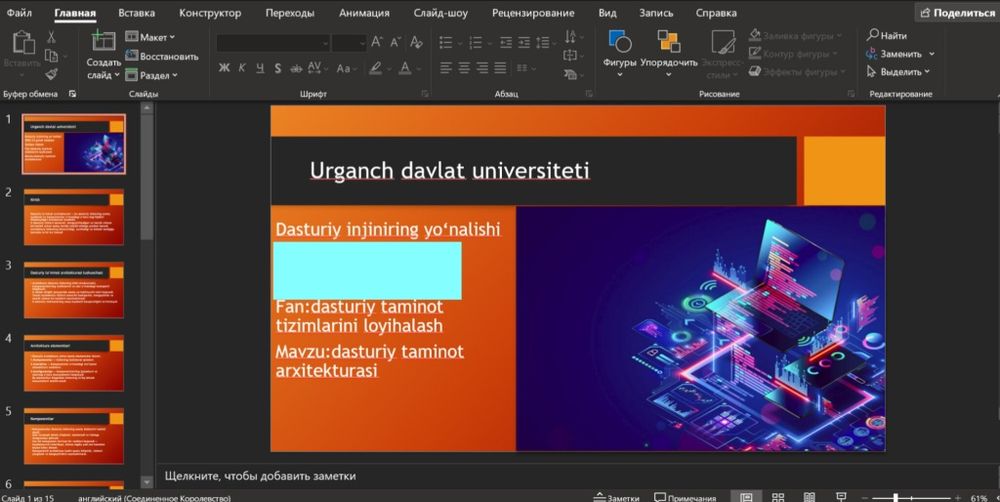Switch to normal view in status bar
This screenshot has height=502, width=1000.
click(x=746, y=498)
